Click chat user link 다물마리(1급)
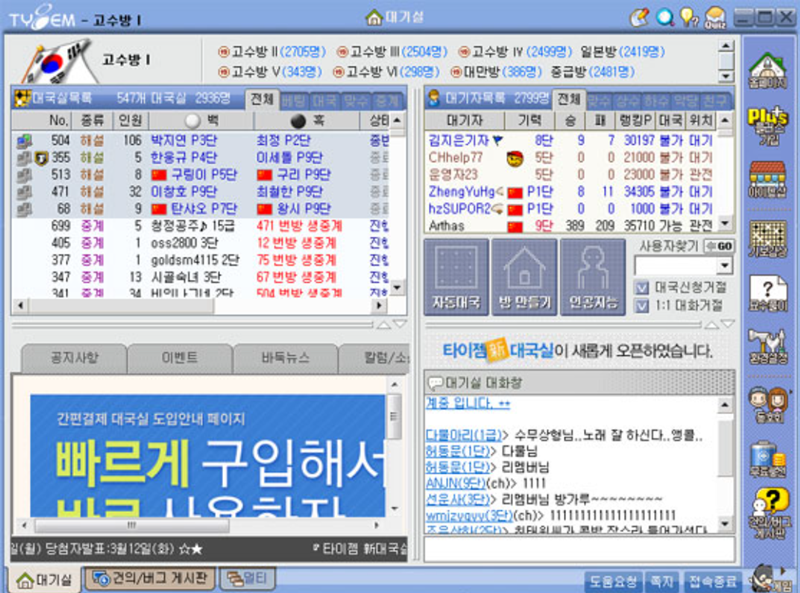This screenshot has width=800, height=593. 463,435
